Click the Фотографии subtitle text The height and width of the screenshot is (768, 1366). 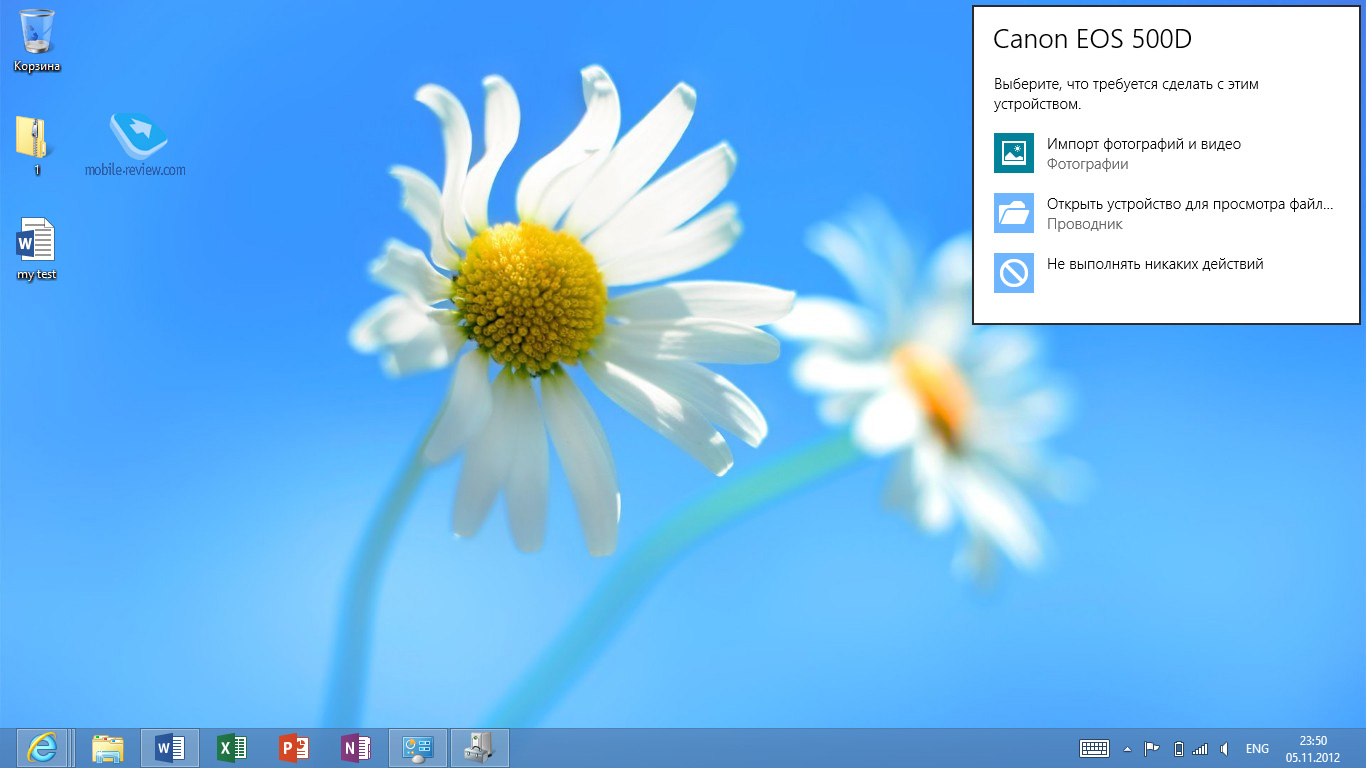click(1088, 164)
